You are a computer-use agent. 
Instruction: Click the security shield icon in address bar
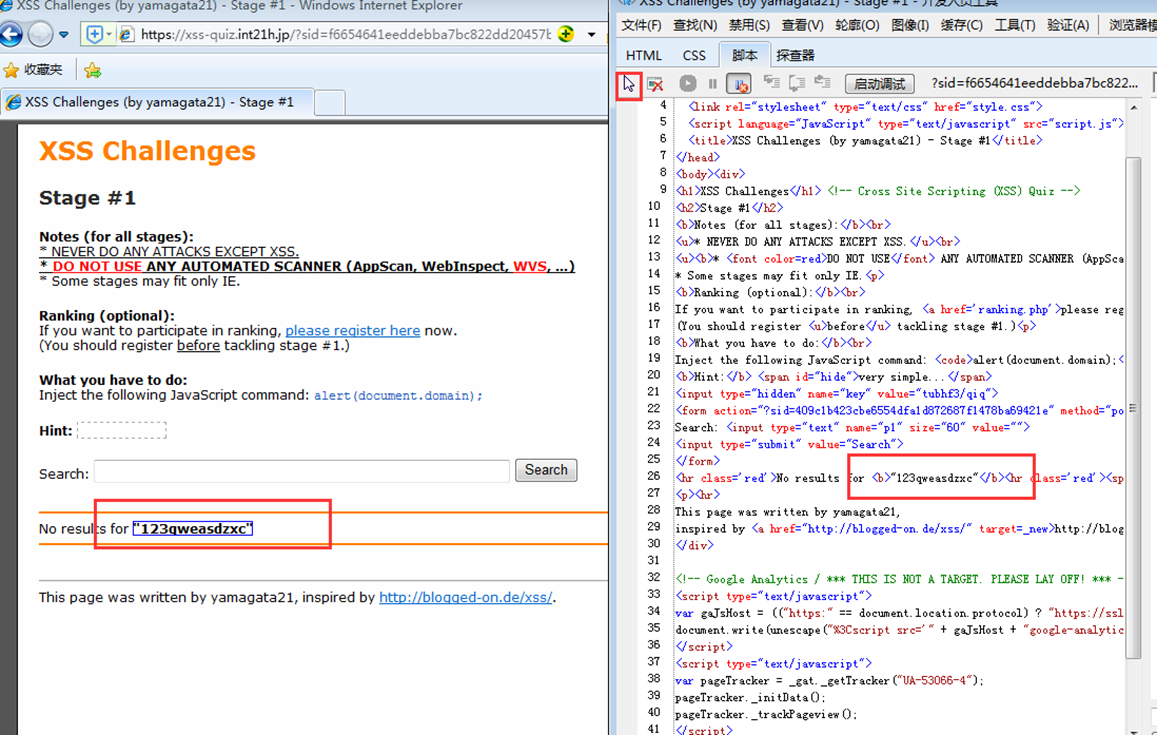coord(94,35)
